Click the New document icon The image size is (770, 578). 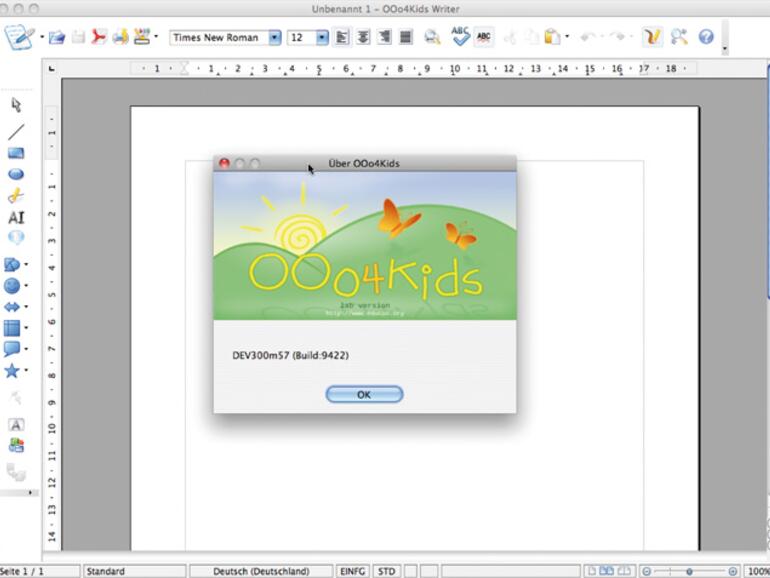coord(19,37)
